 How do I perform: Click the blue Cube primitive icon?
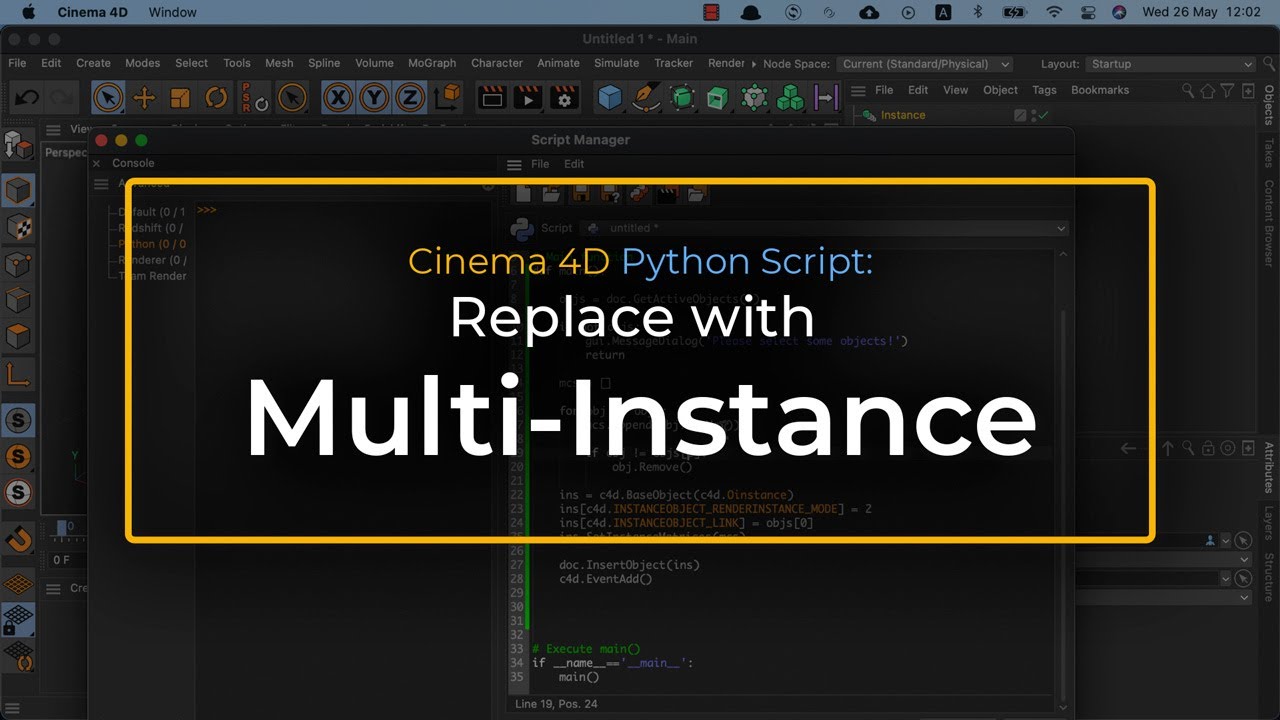pos(610,98)
